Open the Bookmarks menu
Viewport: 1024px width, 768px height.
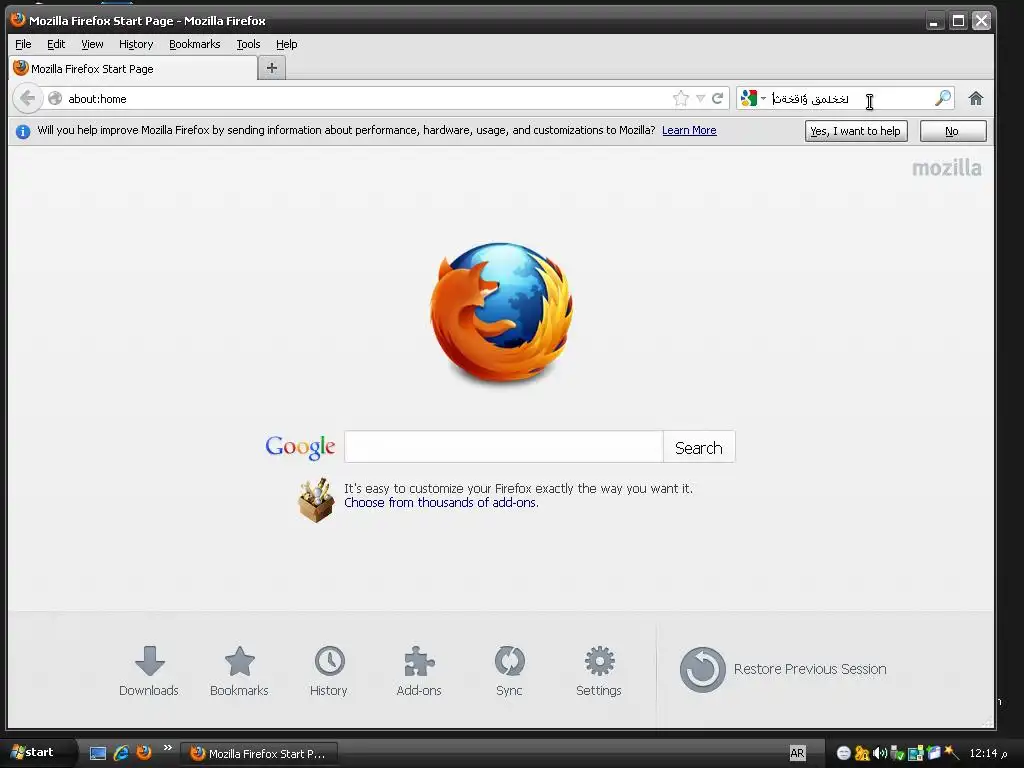coord(195,44)
